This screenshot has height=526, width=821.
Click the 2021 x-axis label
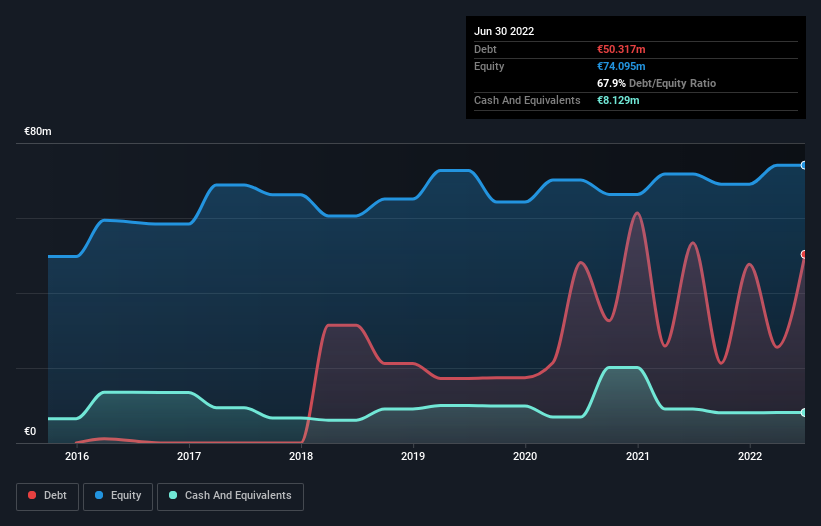[x=638, y=456]
